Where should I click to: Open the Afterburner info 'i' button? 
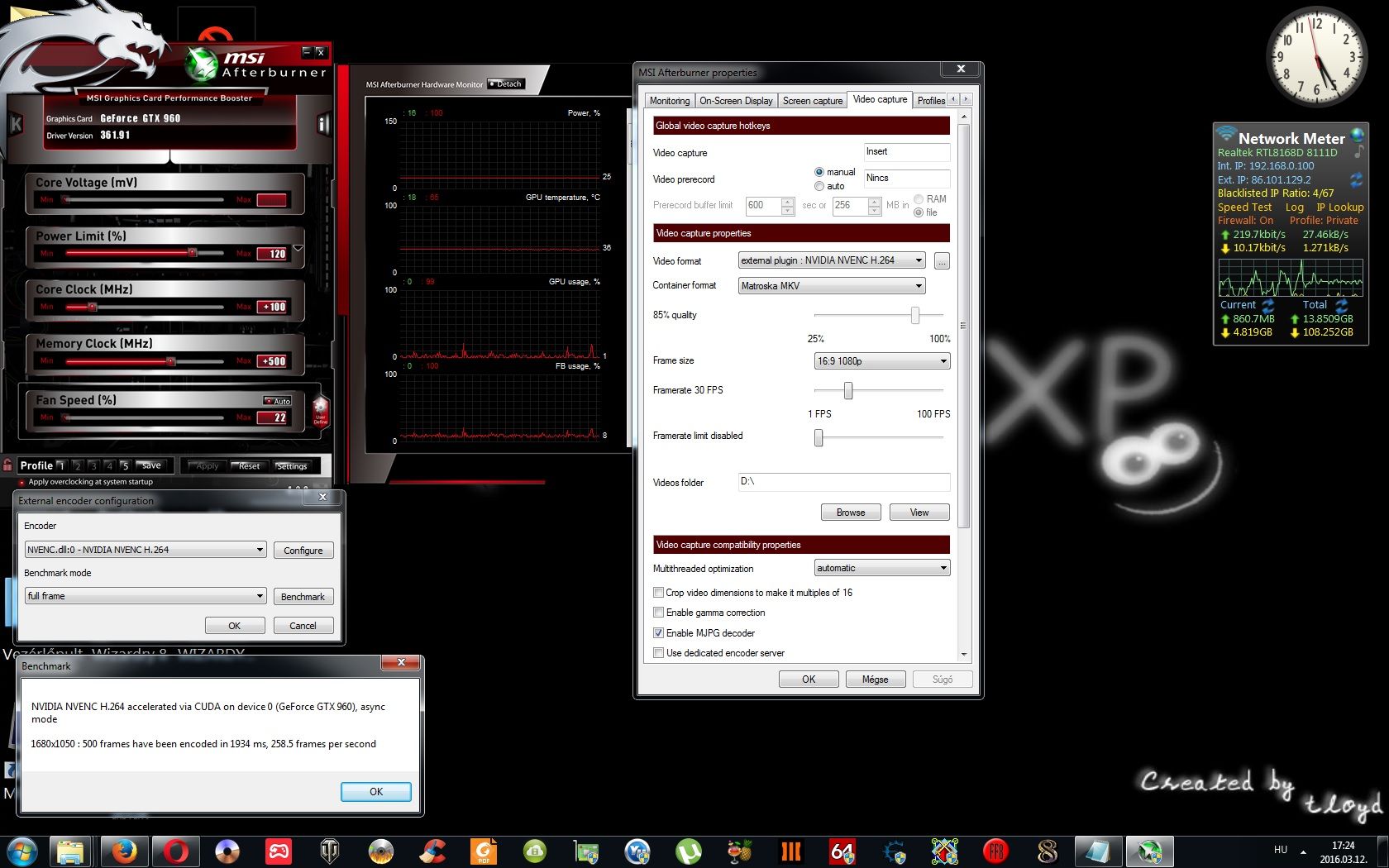pyautogui.click(x=323, y=125)
